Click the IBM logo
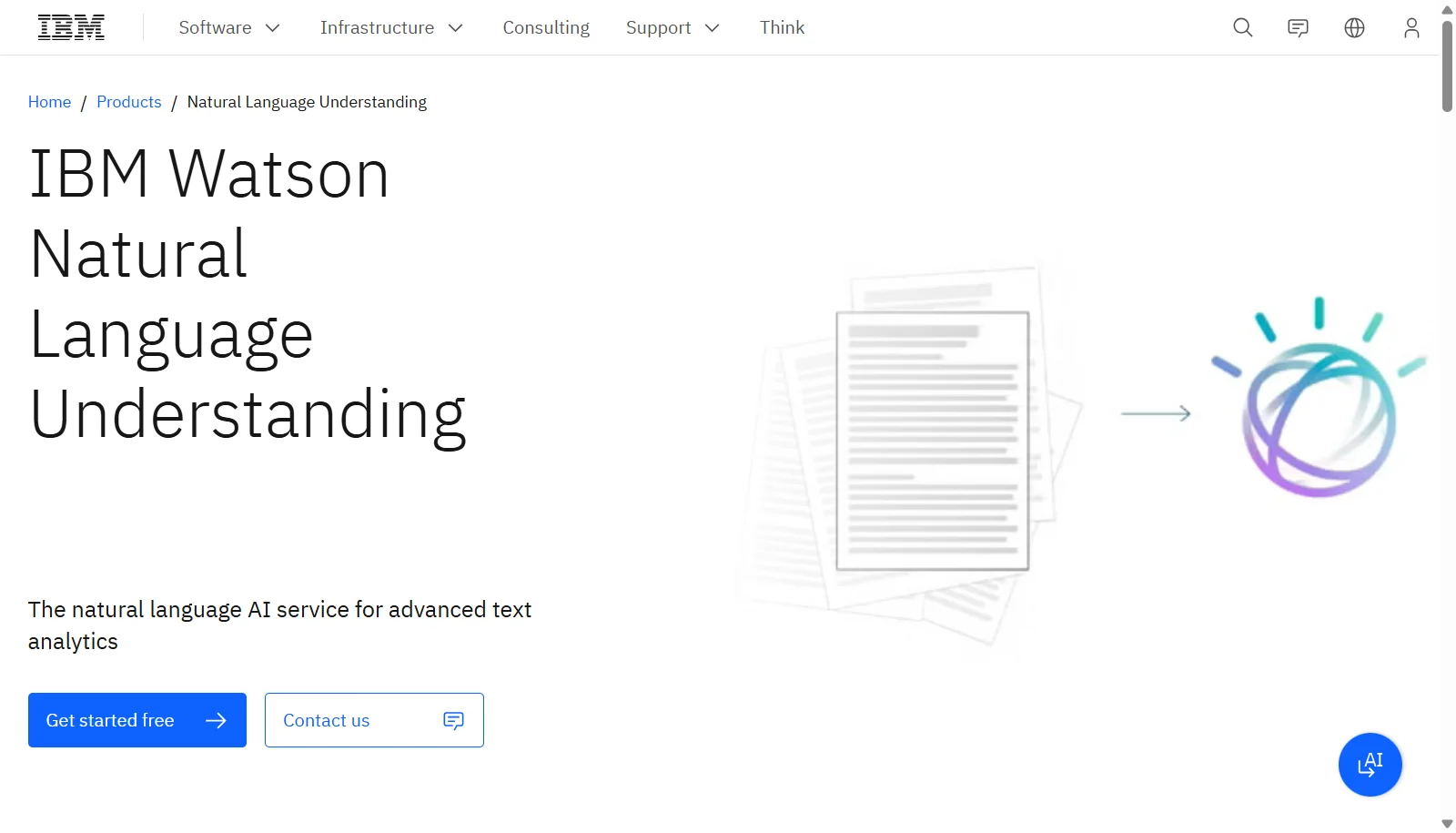Screen dimensions: 1456x833 pos(71,27)
